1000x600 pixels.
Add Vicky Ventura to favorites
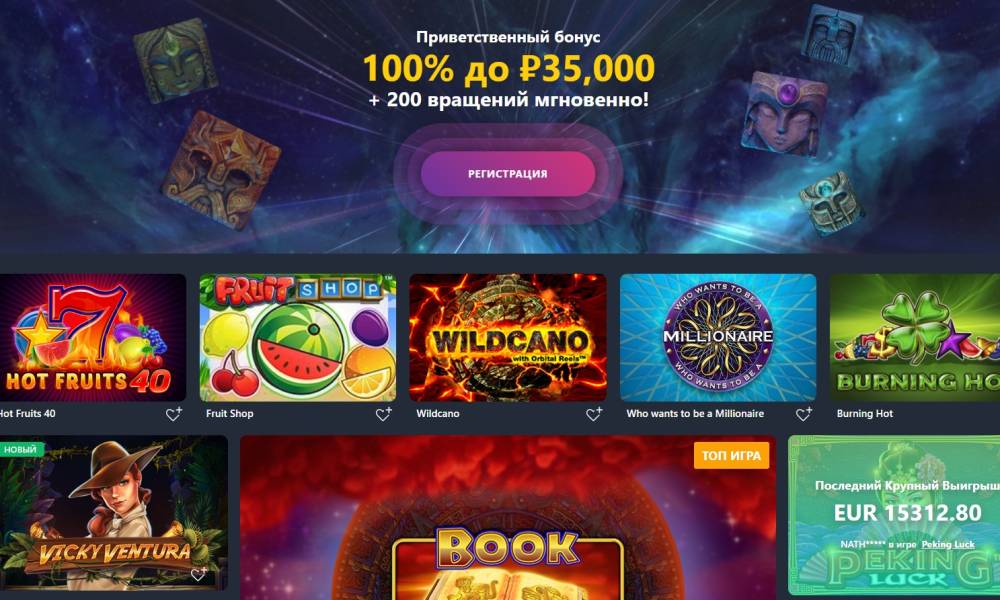(199, 574)
